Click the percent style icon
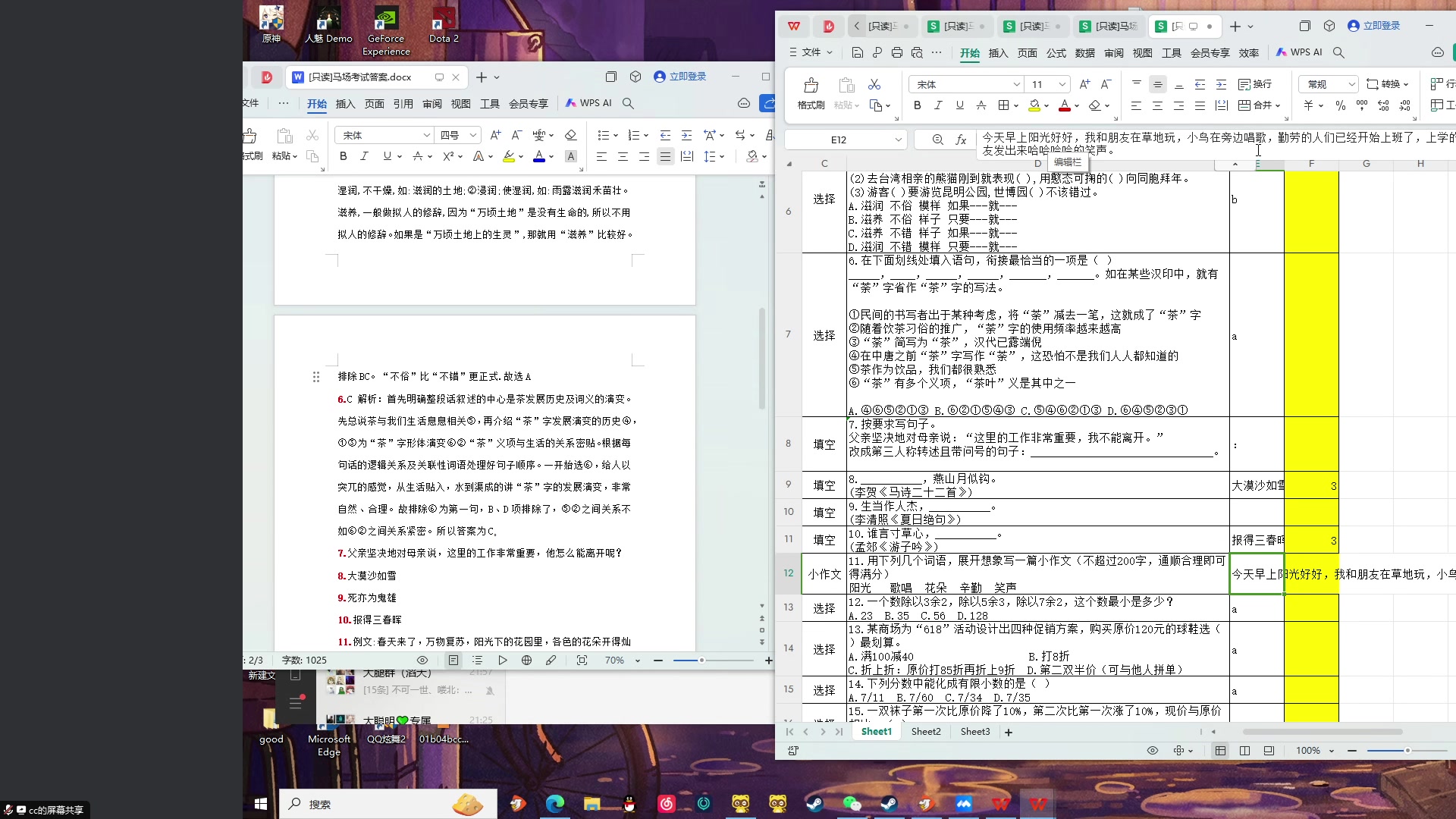 tap(1340, 105)
